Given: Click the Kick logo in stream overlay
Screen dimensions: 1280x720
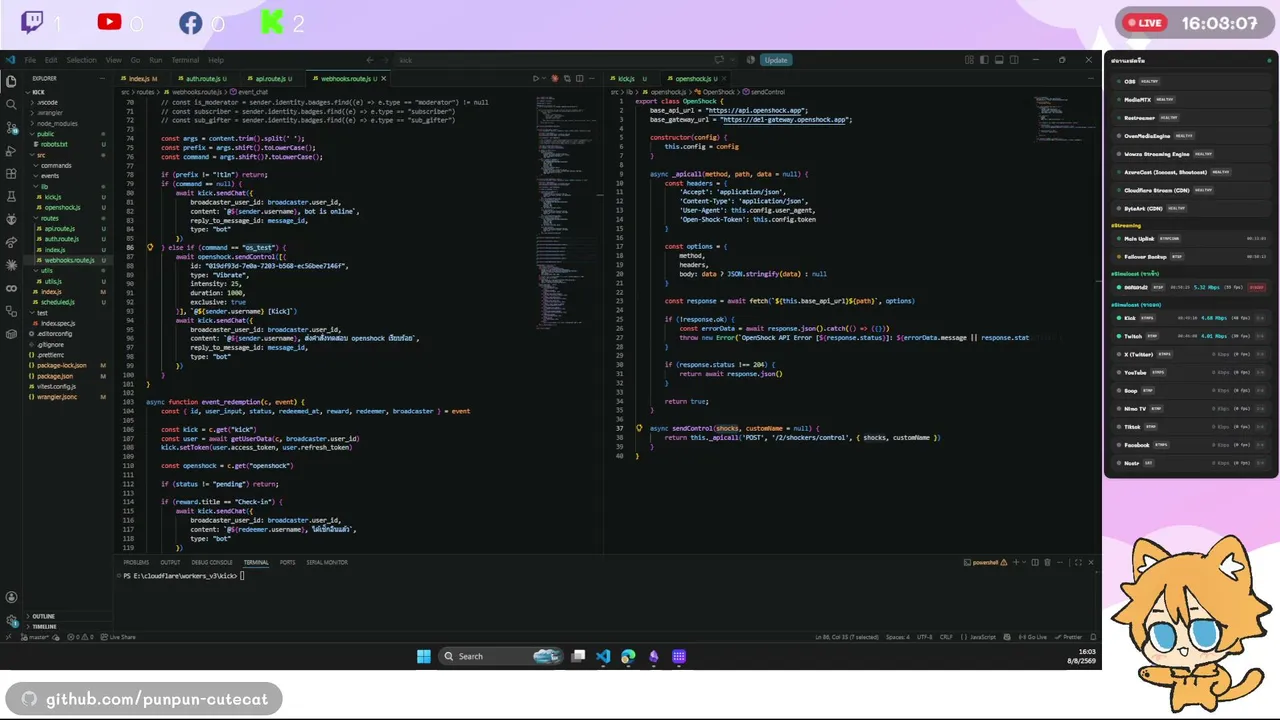Looking at the screenshot, I should click(272, 22).
